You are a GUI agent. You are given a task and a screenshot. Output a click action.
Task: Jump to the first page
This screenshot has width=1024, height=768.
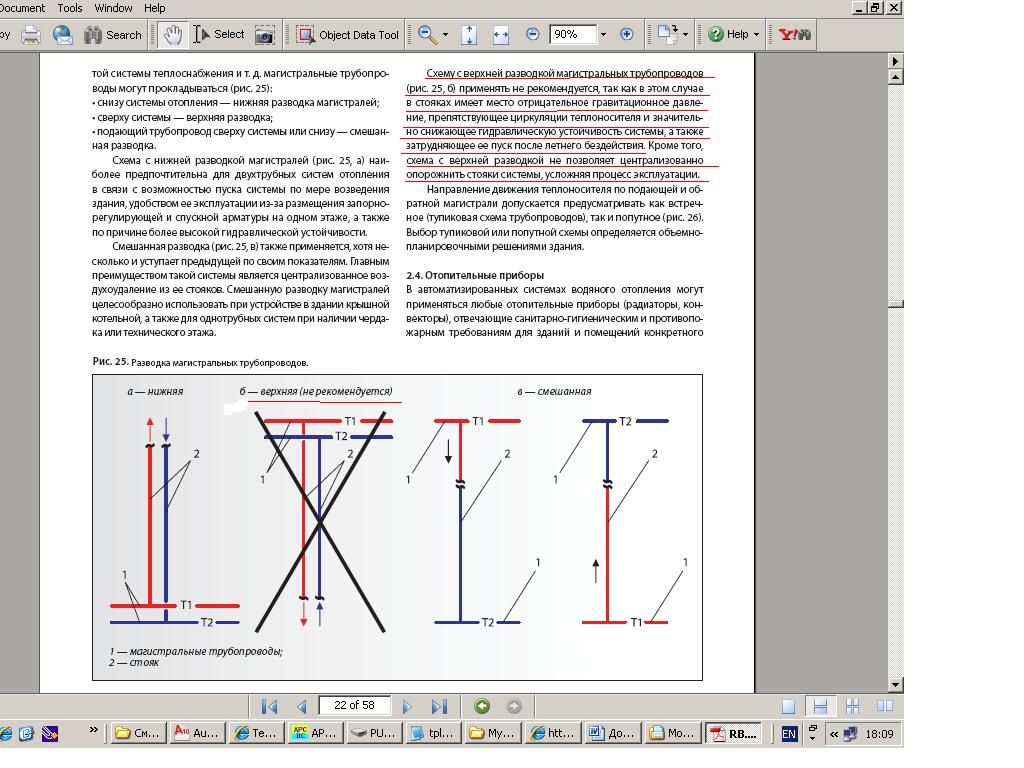tap(269, 706)
